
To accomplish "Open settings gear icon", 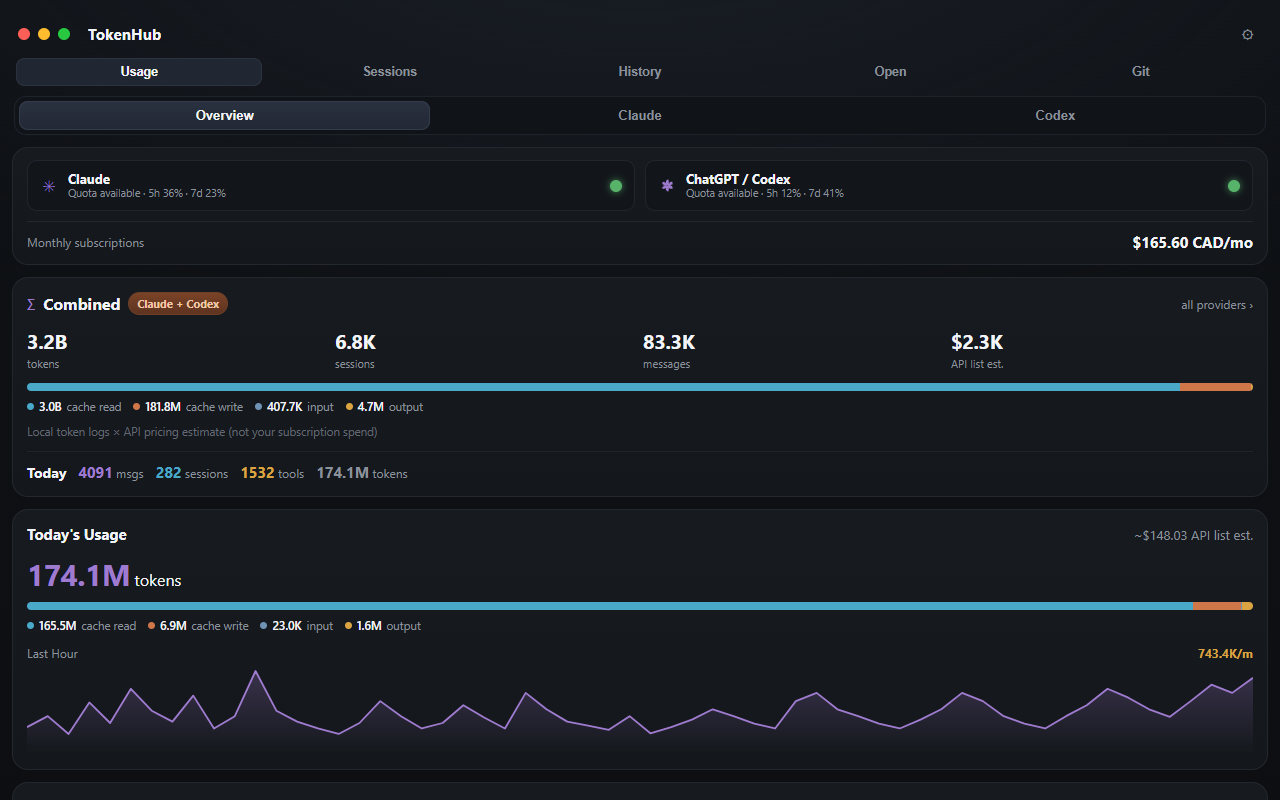I will [x=1247, y=34].
